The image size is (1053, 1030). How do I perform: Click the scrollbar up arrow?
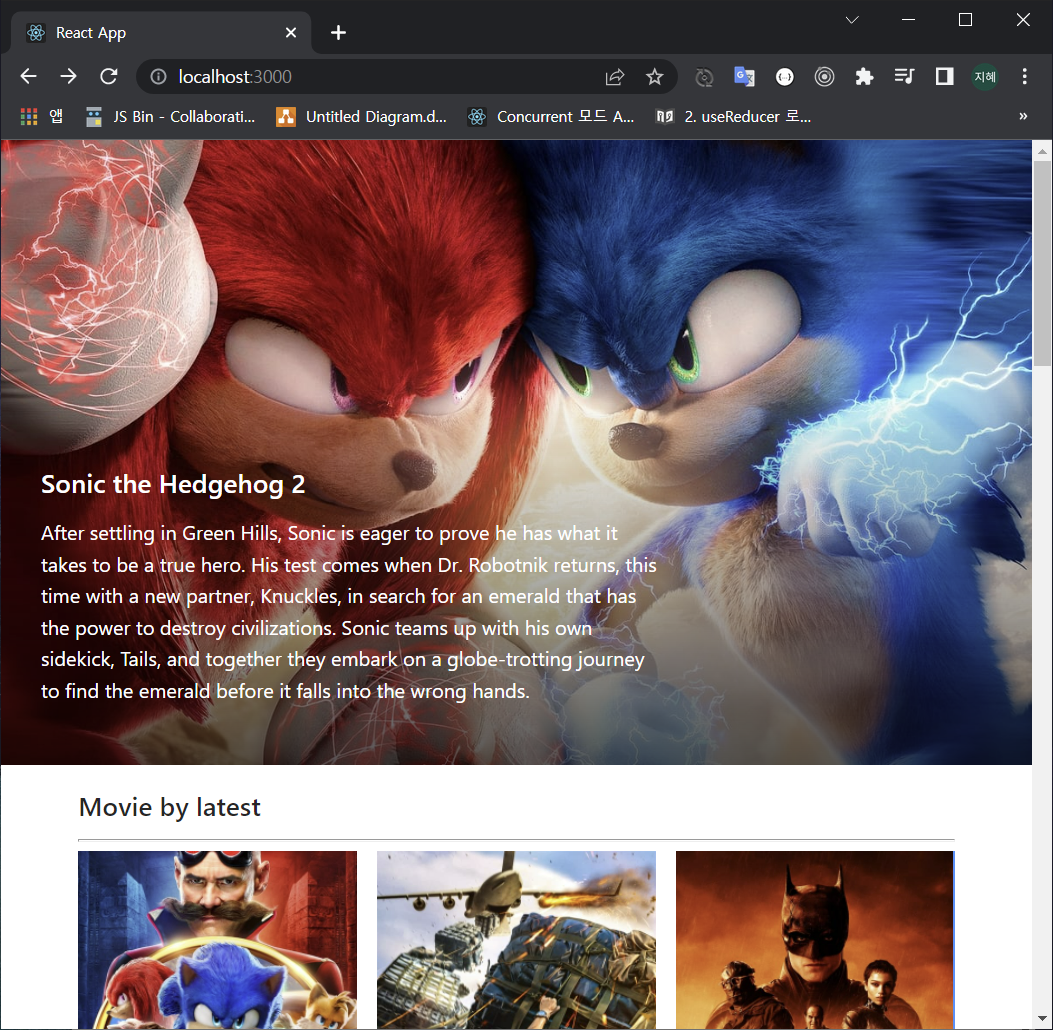[x=1042, y=151]
